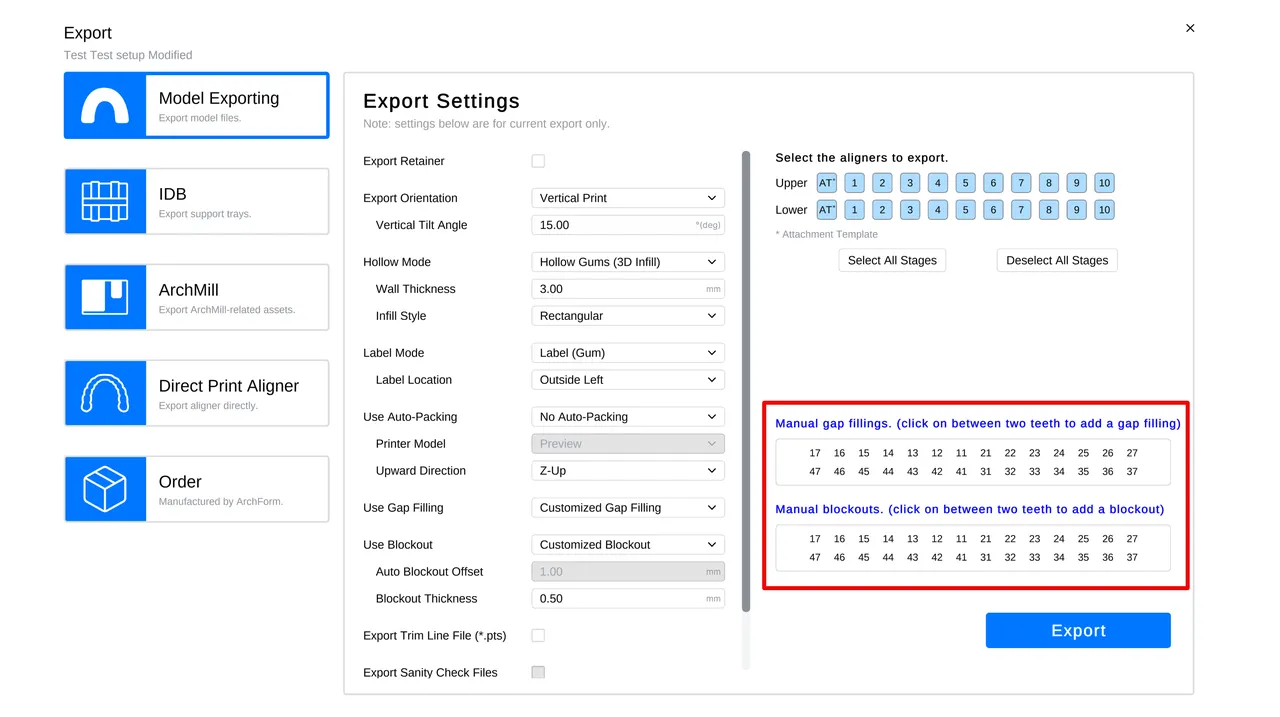This screenshot has height=717, width=1280.
Task: Expand the Infill Style dropdown
Action: [628, 316]
